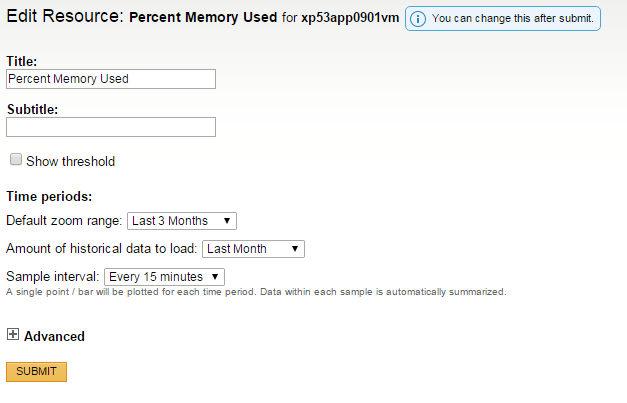Expand the Advanced section label
The width and height of the screenshot is (627, 403).
click(54, 336)
